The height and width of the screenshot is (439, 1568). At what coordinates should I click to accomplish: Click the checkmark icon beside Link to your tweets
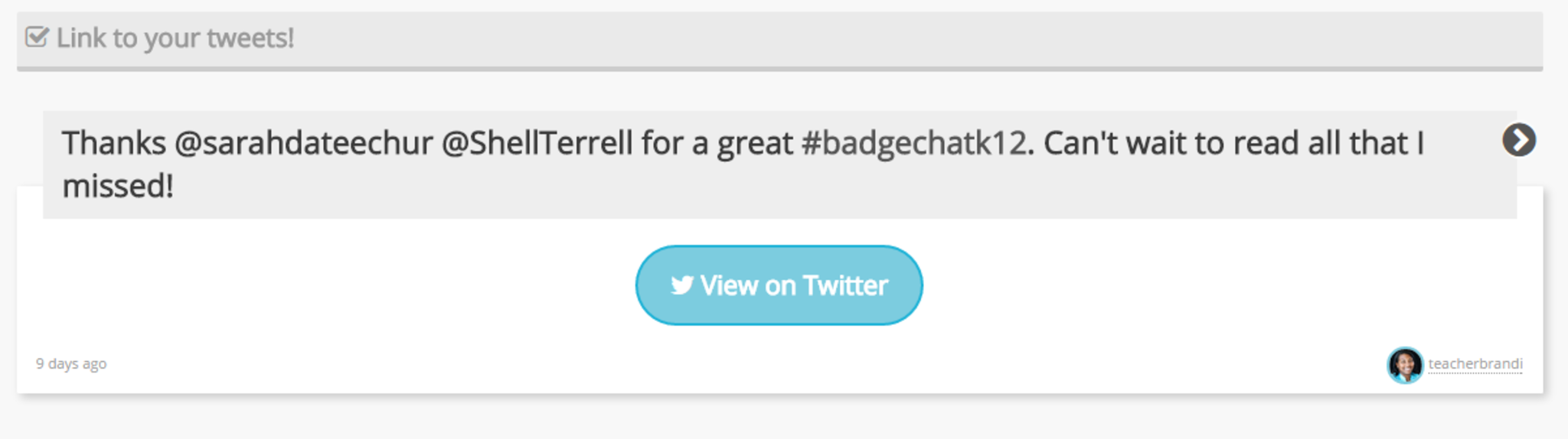37,37
